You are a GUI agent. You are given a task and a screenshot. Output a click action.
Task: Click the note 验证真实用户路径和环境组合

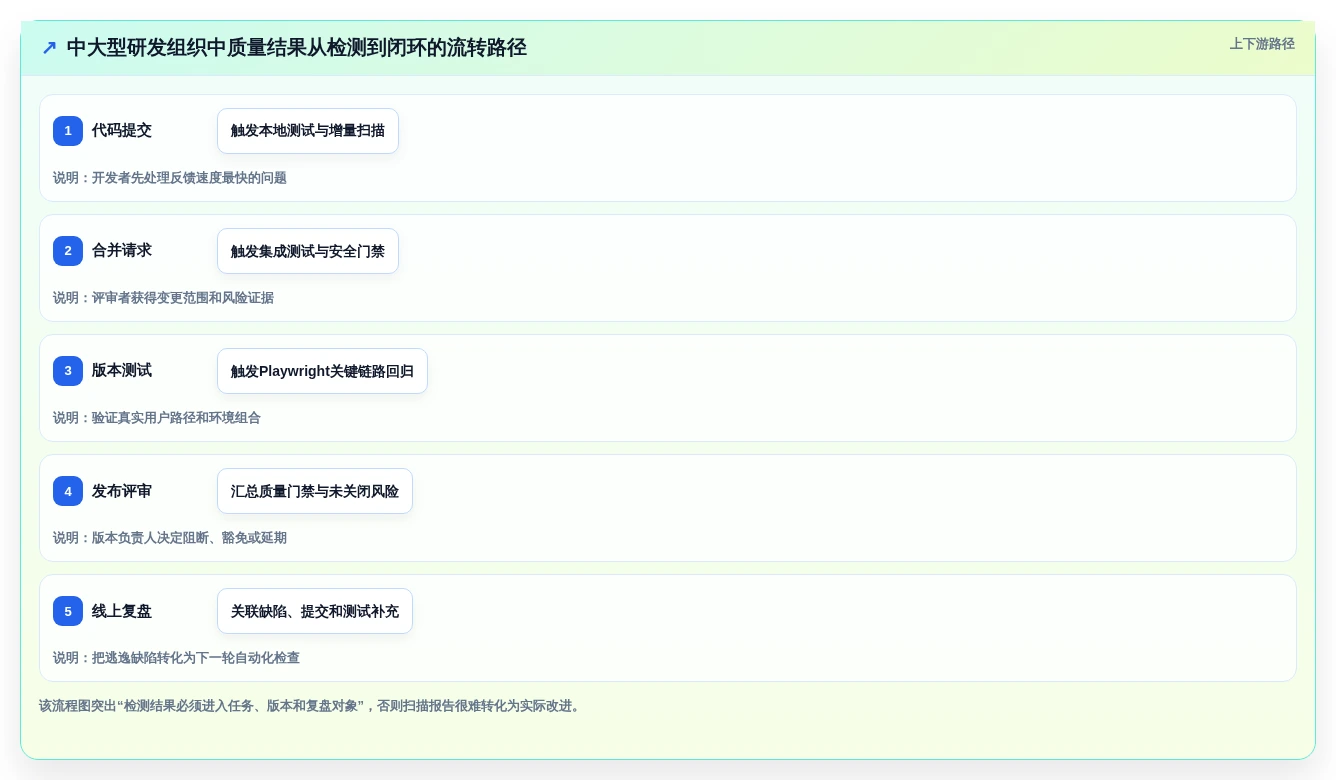click(x=157, y=418)
